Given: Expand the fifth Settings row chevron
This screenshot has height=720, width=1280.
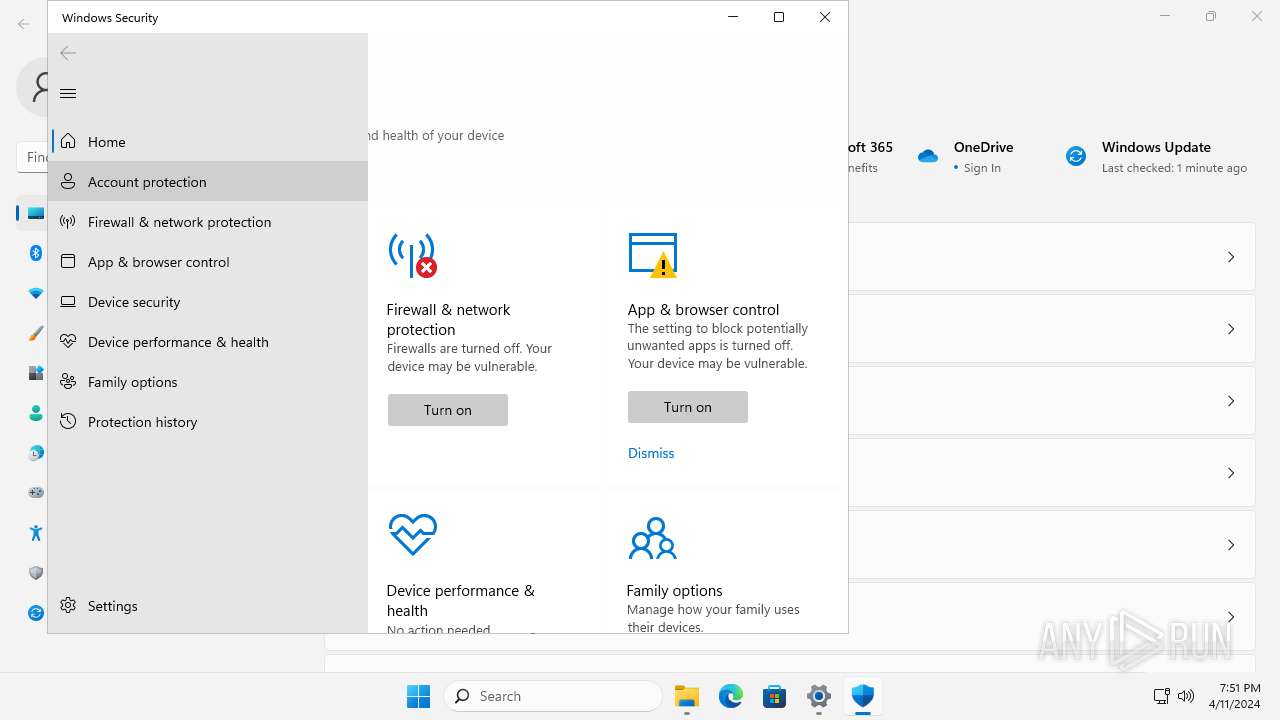Looking at the screenshot, I should tap(1231, 545).
